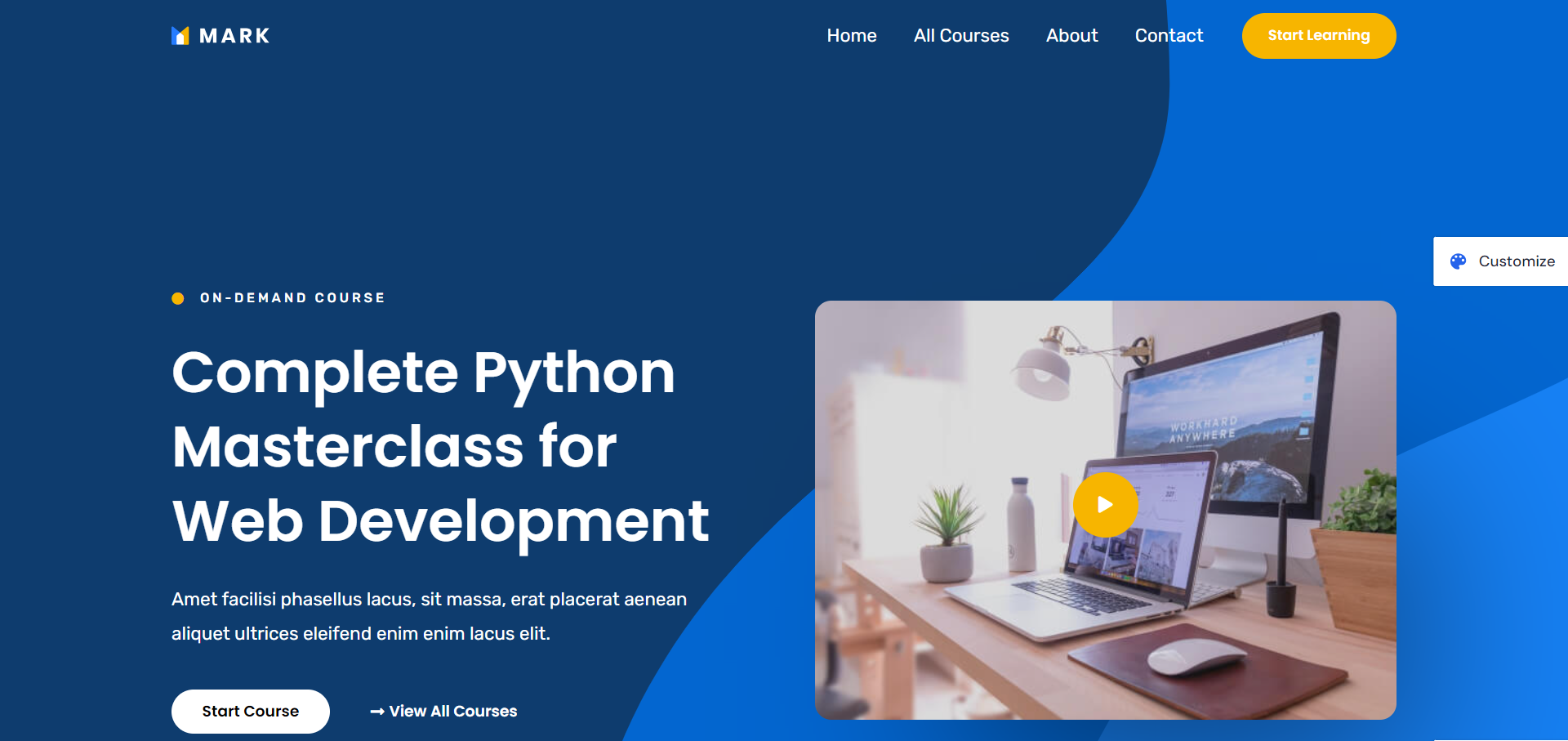Click the arrow icon before View All Courses
Viewport: 1568px width, 741px height.
click(x=376, y=712)
